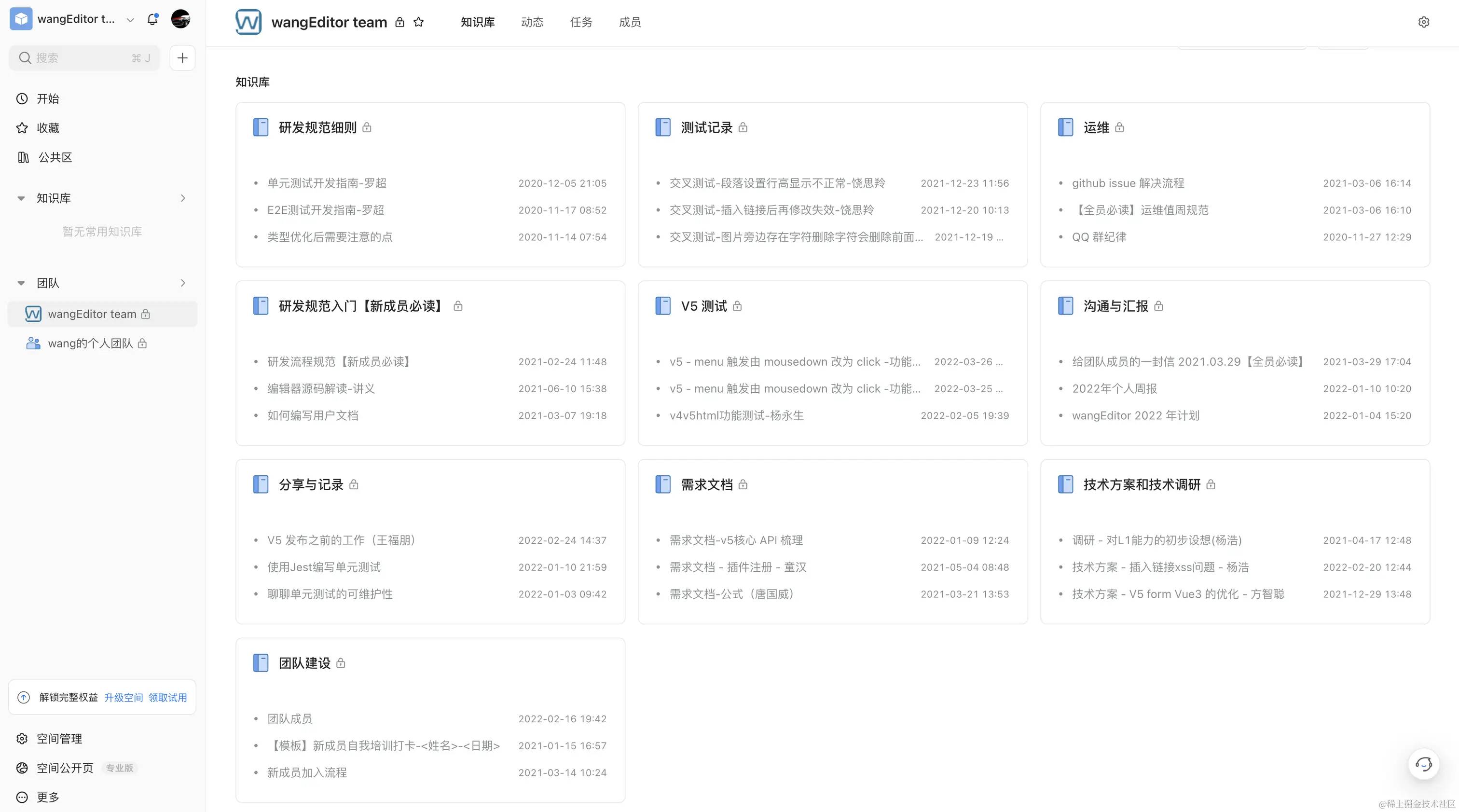Screen dimensions: 1459x812
Task: Click the 搜索 search field
Action: pyautogui.click(x=84, y=58)
